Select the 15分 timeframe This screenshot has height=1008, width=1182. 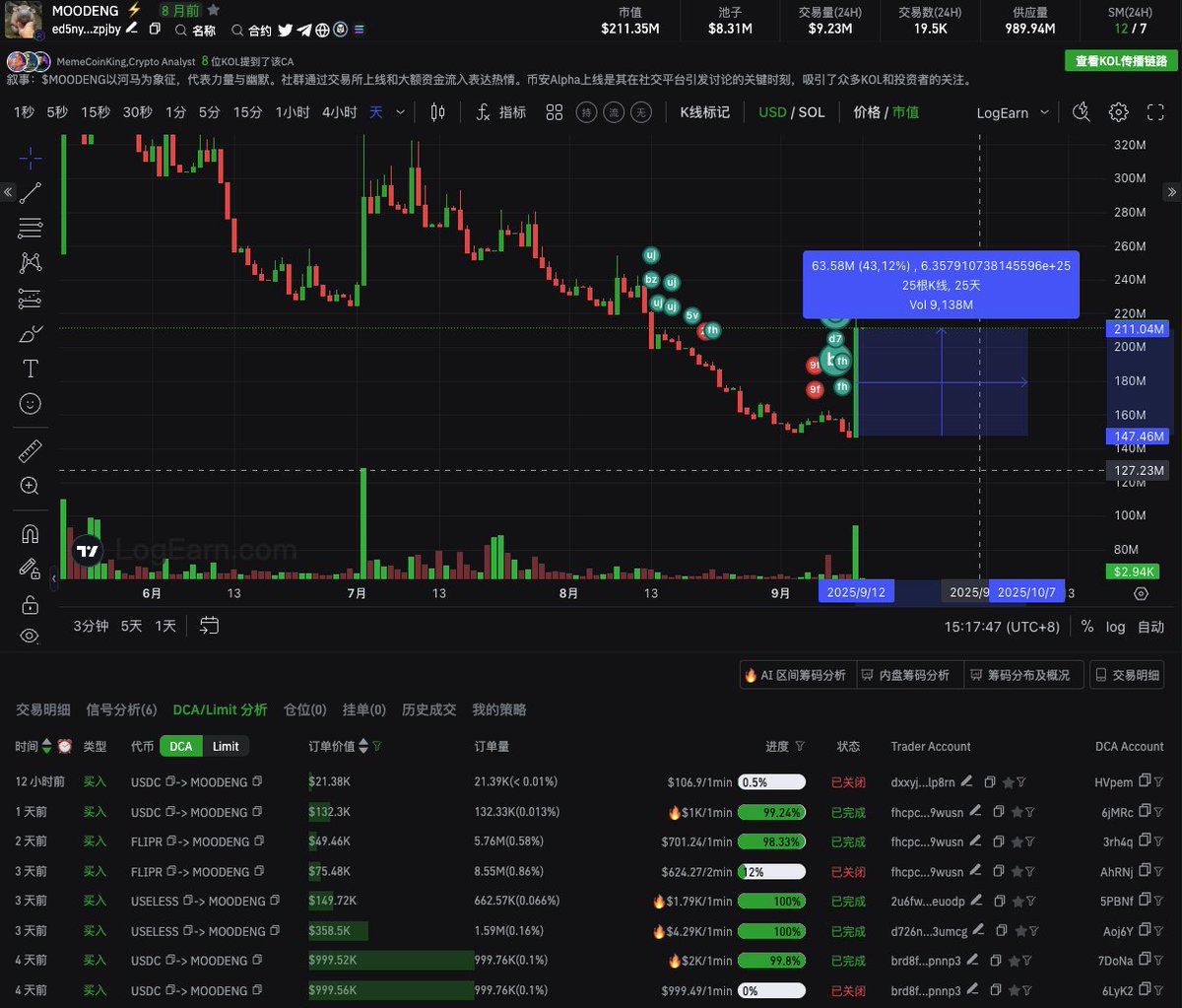(247, 112)
